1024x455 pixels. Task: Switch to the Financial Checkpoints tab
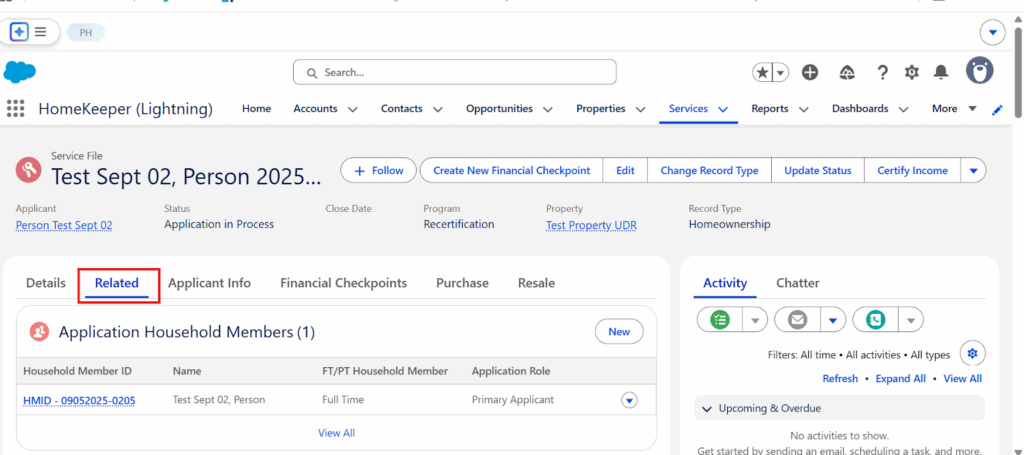coord(343,283)
